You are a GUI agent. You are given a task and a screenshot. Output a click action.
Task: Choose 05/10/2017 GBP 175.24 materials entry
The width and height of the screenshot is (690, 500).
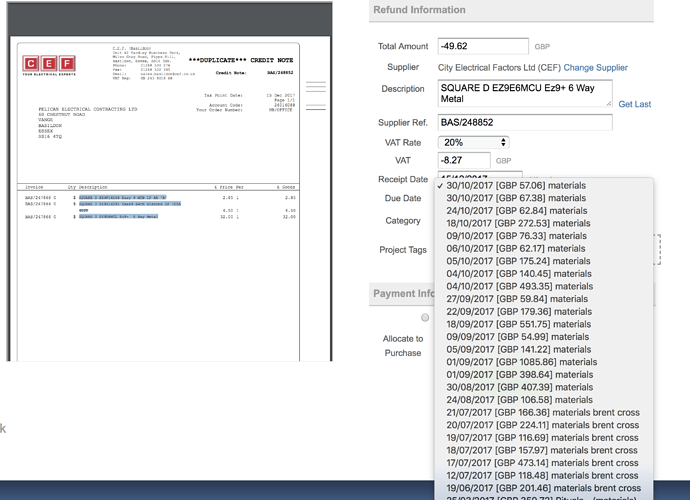(543, 261)
